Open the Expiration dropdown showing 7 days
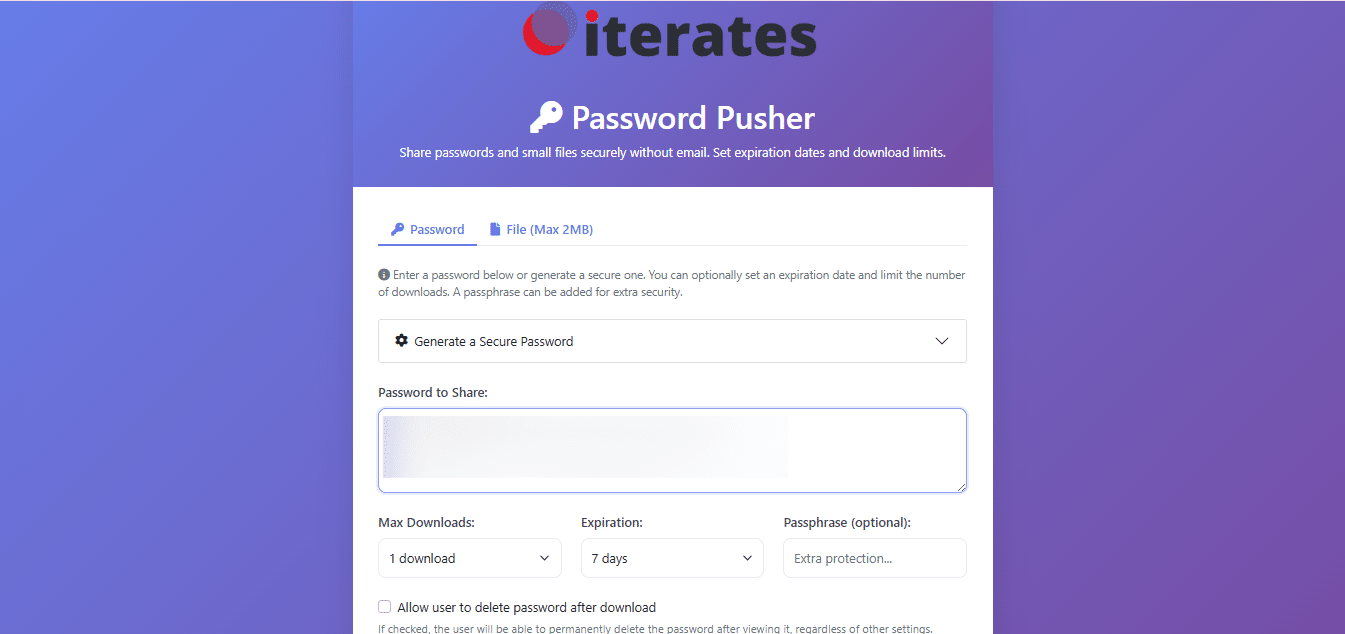The width and height of the screenshot is (1345, 634). (672, 558)
